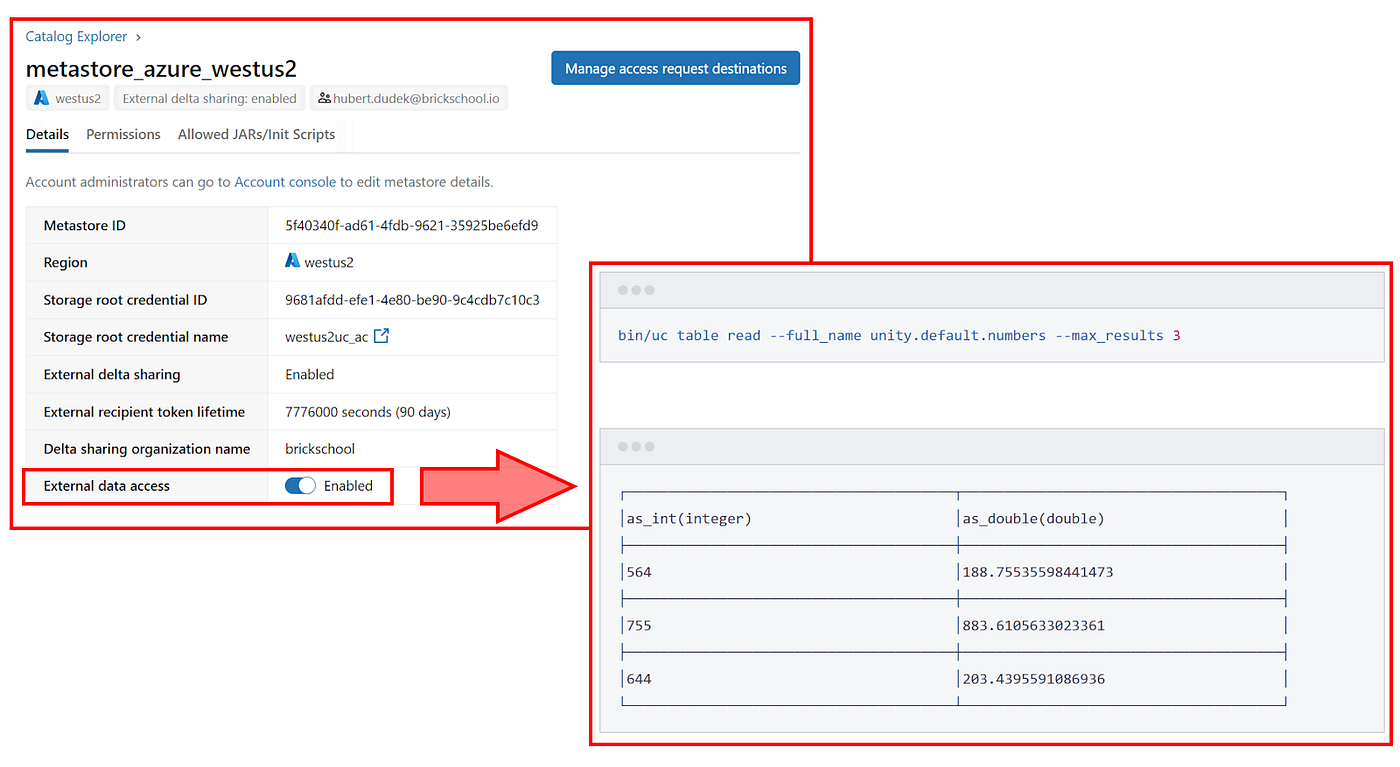The width and height of the screenshot is (1400, 767).
Task: Click the Metastore ID label
Action: [x=85, y=226]
